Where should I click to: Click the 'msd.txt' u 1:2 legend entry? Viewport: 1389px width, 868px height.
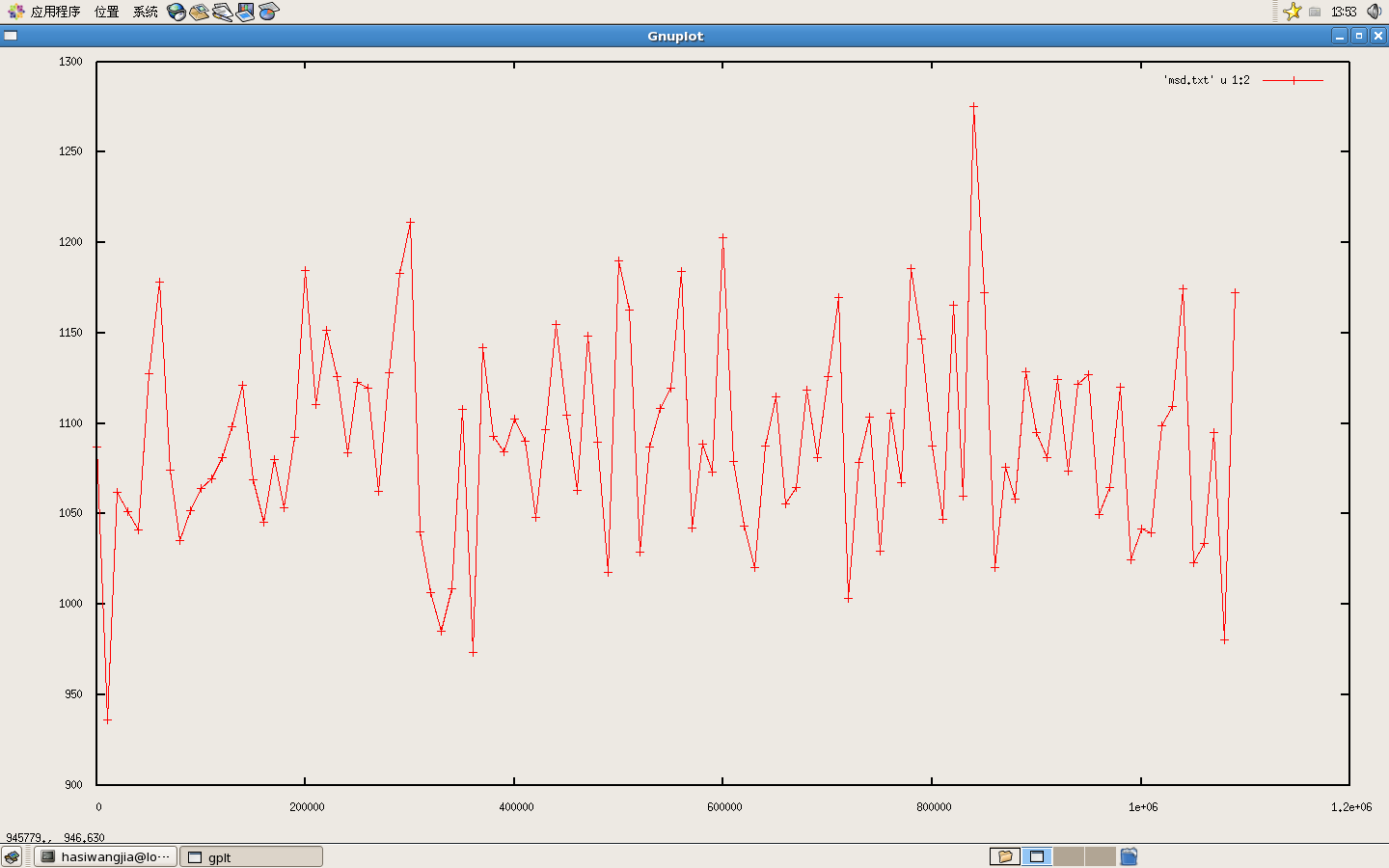pyautogui.click(x=1242, y=80)
